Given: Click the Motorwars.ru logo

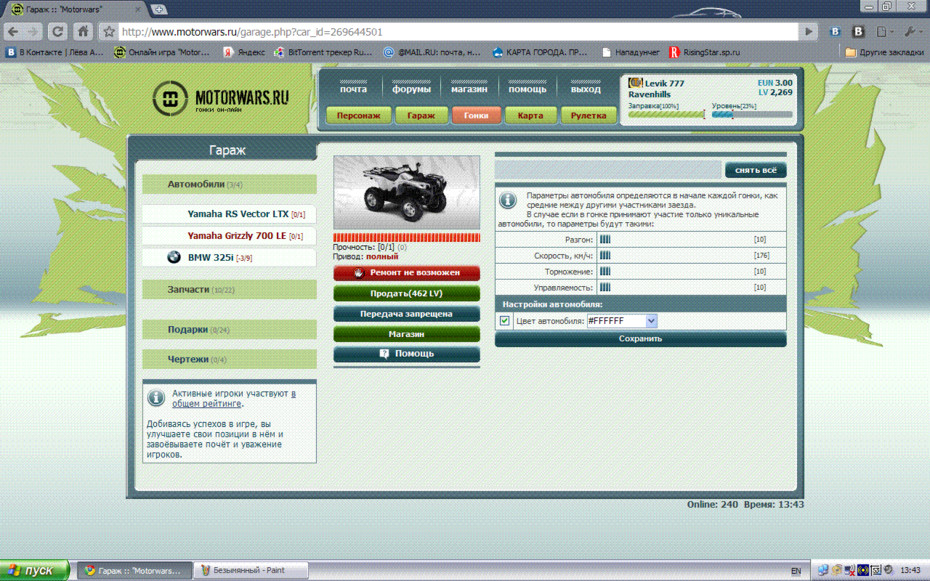Looking at the screenshot, I should pos(221,98).
